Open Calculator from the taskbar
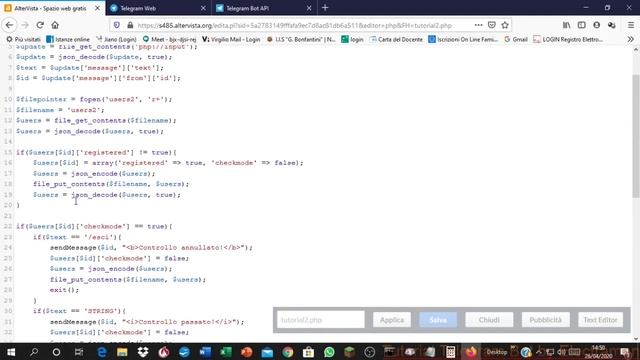Screen dimensions: 640x360 click(x=451, y=352)
